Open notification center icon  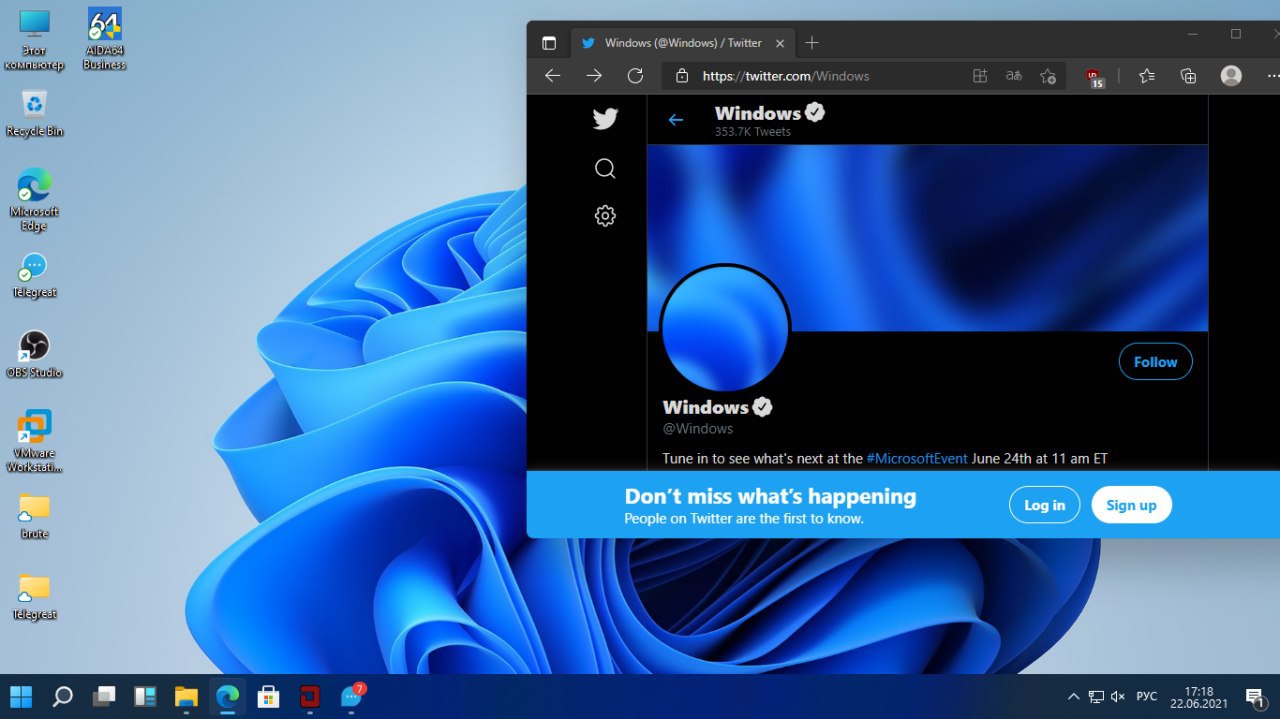[1254, 696]
